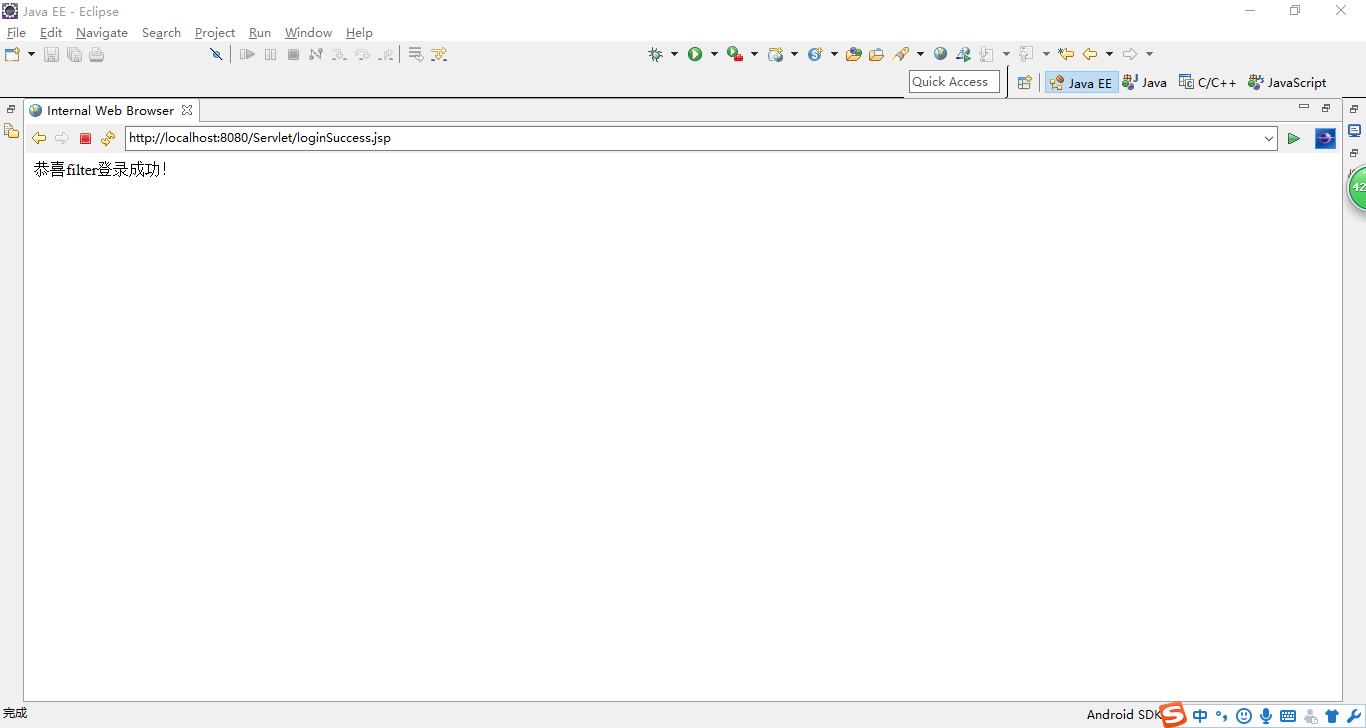Screen dimensions: 1366x728
Task: Click the browser Back arrow icon
Action: (39, 138)
